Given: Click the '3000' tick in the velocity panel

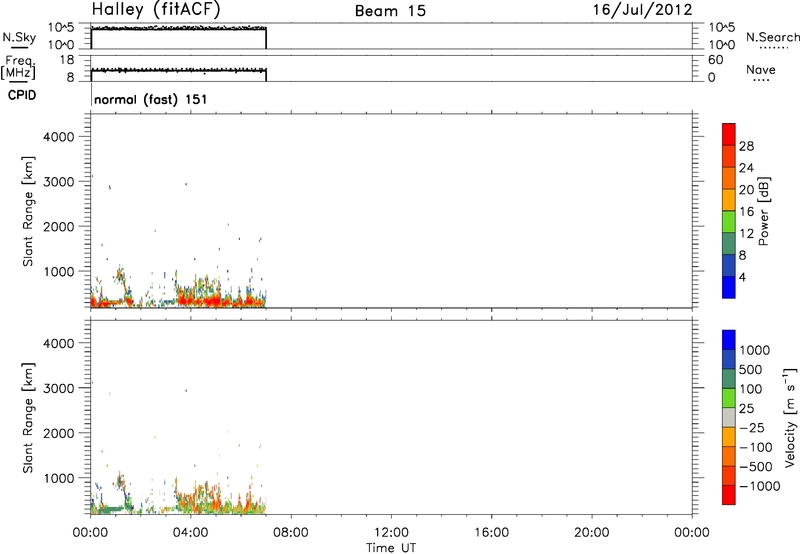Looking at the screenshot, I should (x=58, y=388).
